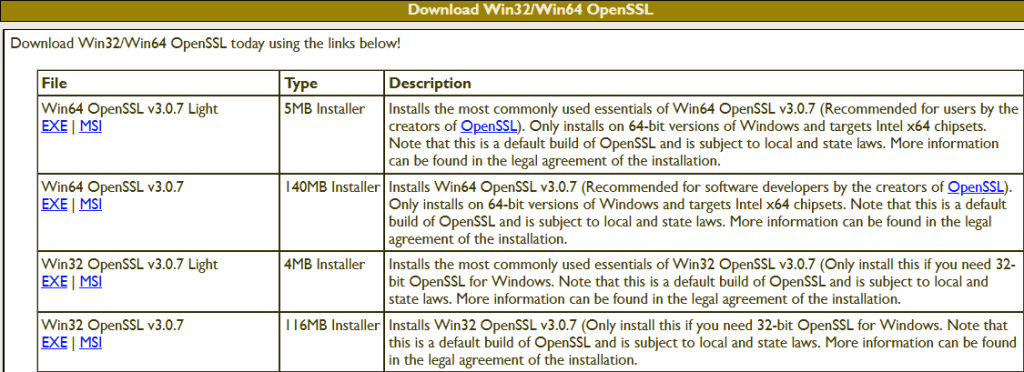Image resolution: width=1024 pixels, height=372 pixels.
Task: Select the 'Type' column header
Action: pyautogui.click(x=332, y=84)
